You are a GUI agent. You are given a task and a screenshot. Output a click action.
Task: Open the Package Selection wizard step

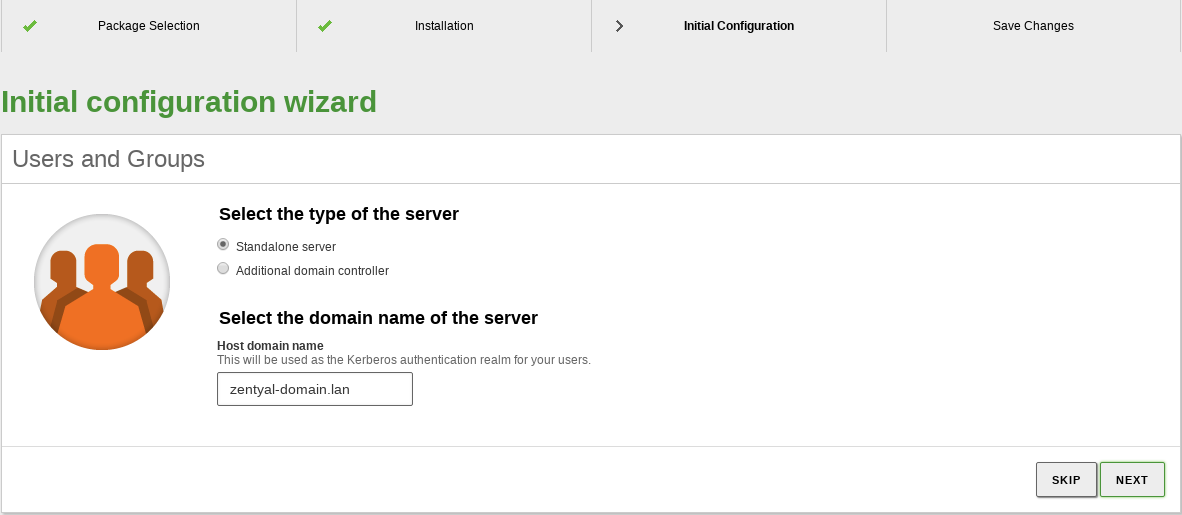point(149,26)
